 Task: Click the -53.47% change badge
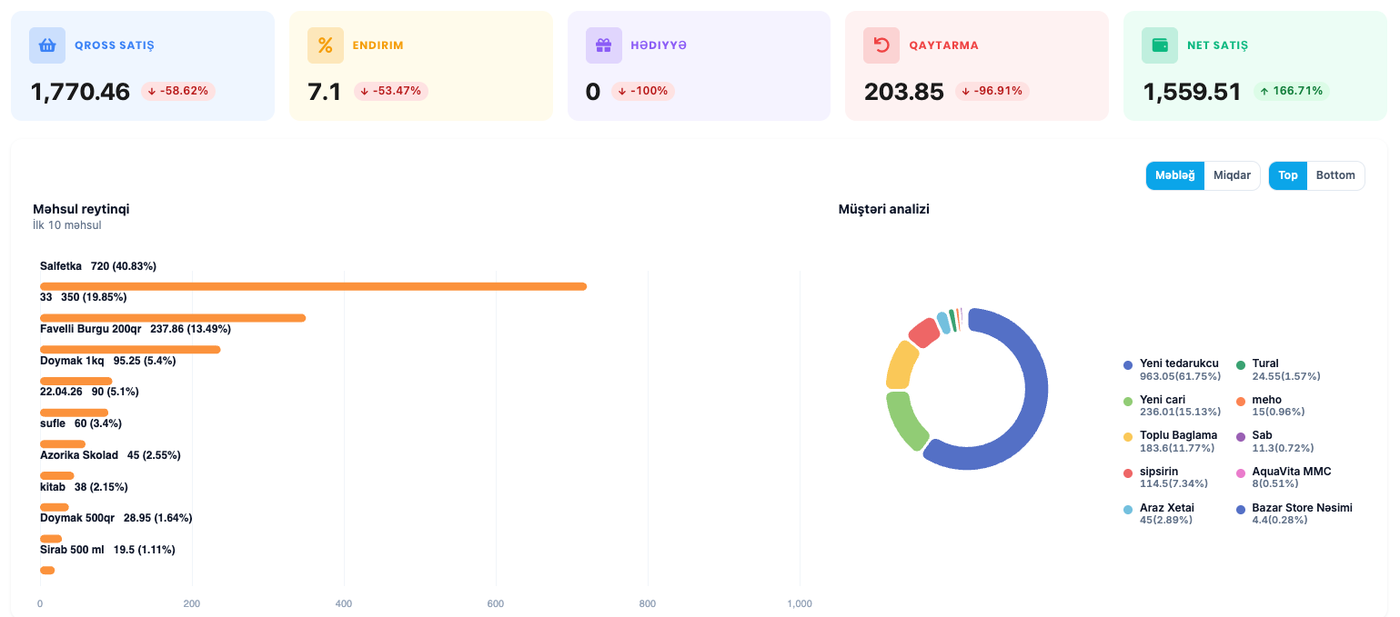tap(390, 91)
